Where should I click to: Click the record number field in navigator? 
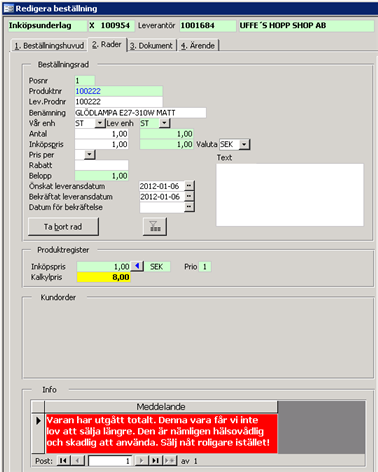pyautogui.click(x=110, y=461)
